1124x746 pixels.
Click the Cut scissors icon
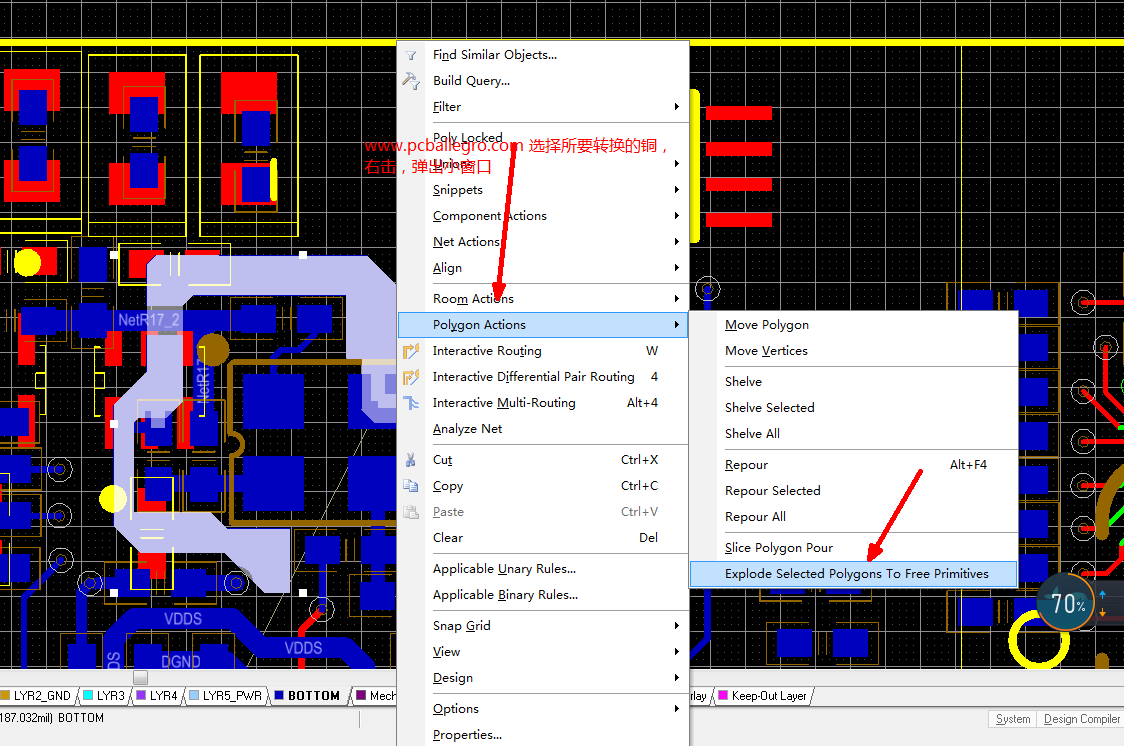coord(411,460)
